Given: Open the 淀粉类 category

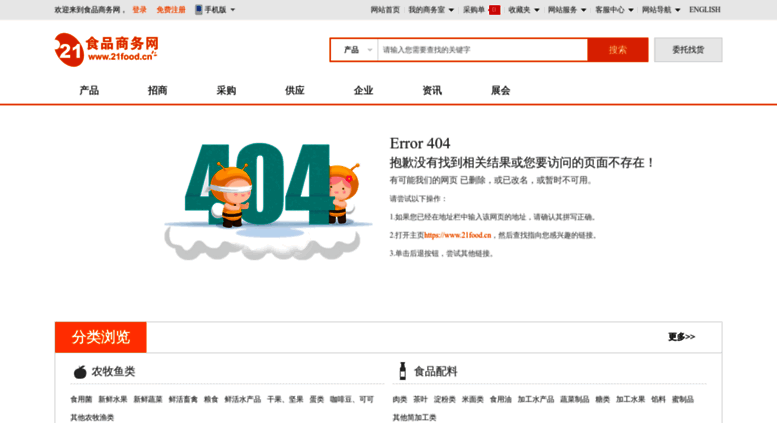Looking at the screenshot, I should click(444, 399).
